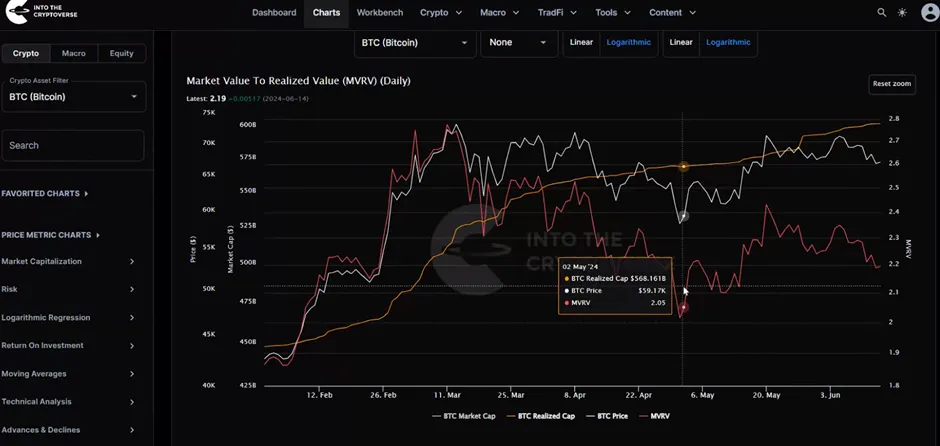Toggle BTC Market Cap legend series
940x446 pixels.
(x=463, y=415)
